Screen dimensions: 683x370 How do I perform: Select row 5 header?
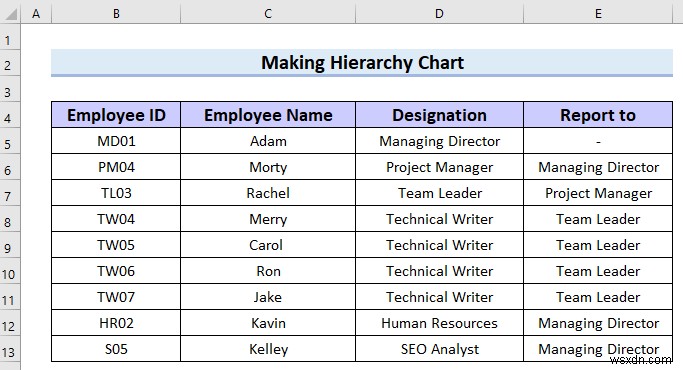click(10, 141)
